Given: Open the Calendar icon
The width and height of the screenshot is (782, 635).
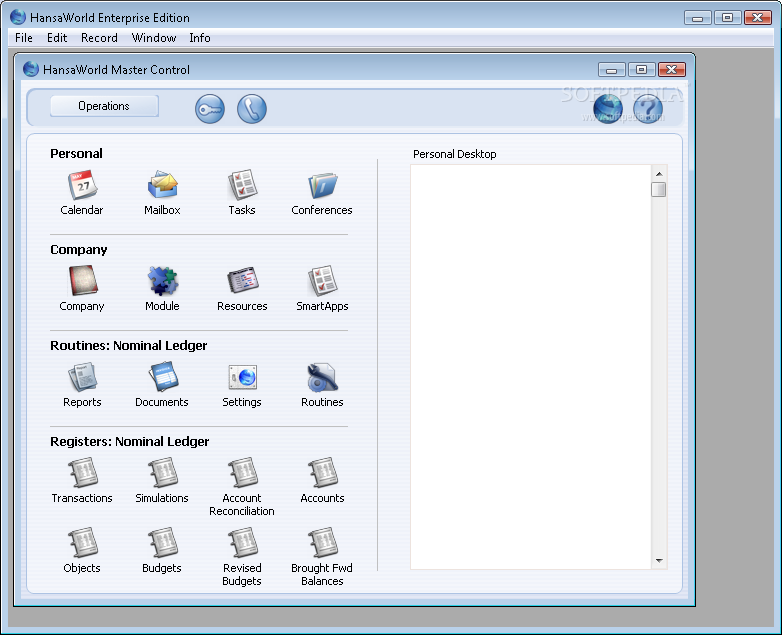Looking at the screenshot, I should point(82,185).
